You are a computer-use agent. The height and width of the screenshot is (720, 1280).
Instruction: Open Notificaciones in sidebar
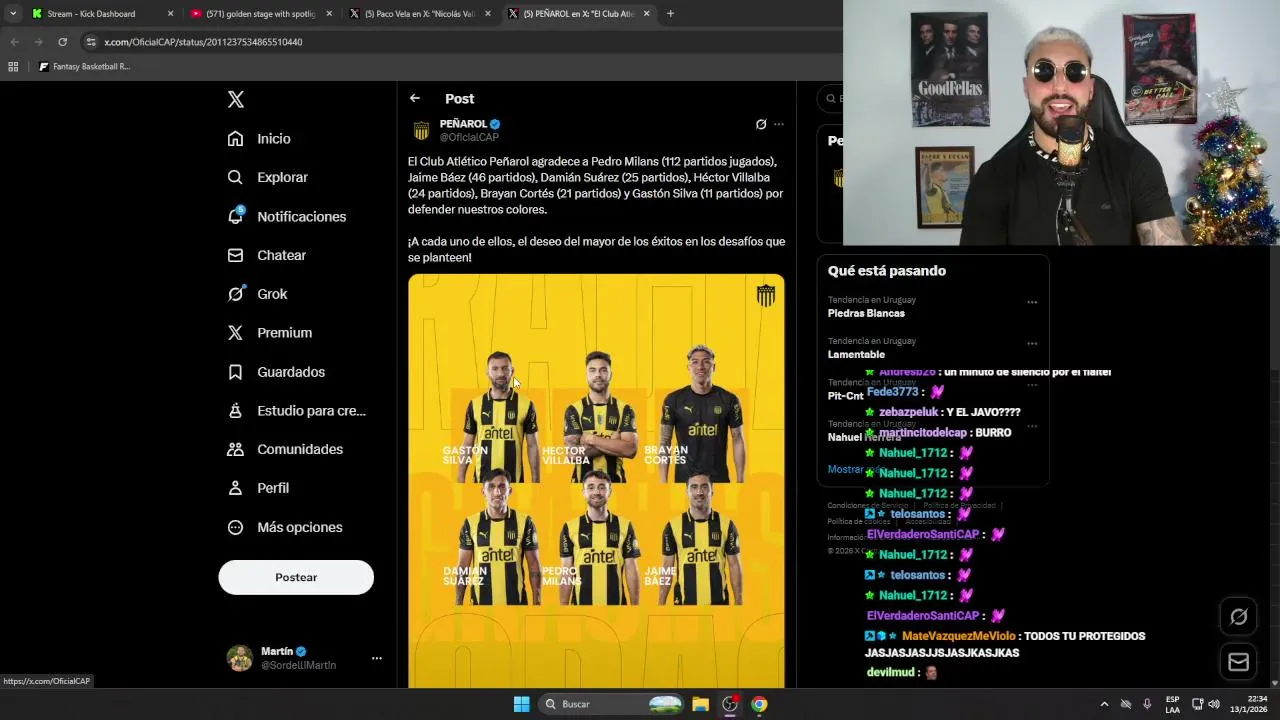pyautogui.click(x=286, y=216)
